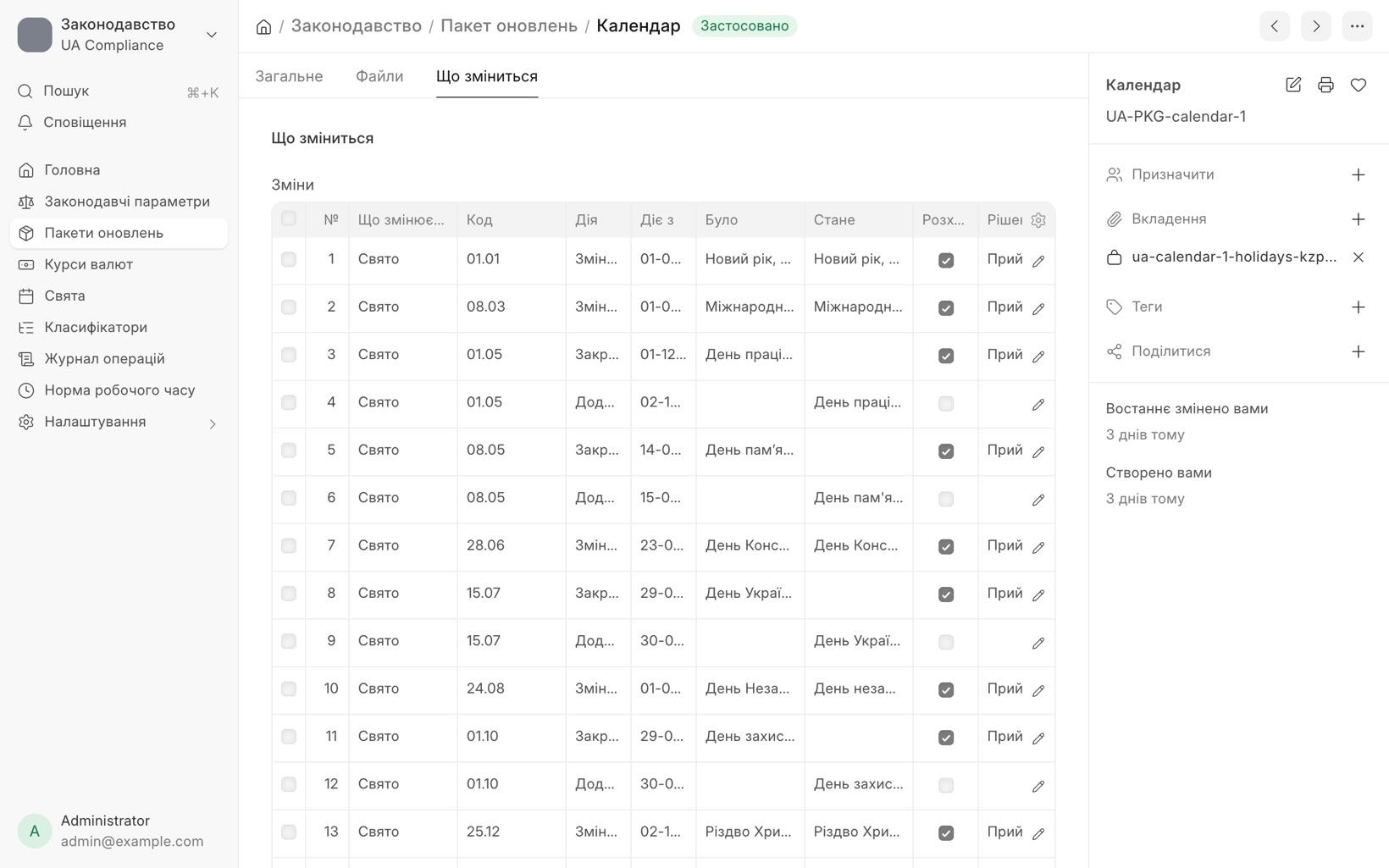Open the ua-calendar-1-holidays attachment file

tap(1234, 257)
